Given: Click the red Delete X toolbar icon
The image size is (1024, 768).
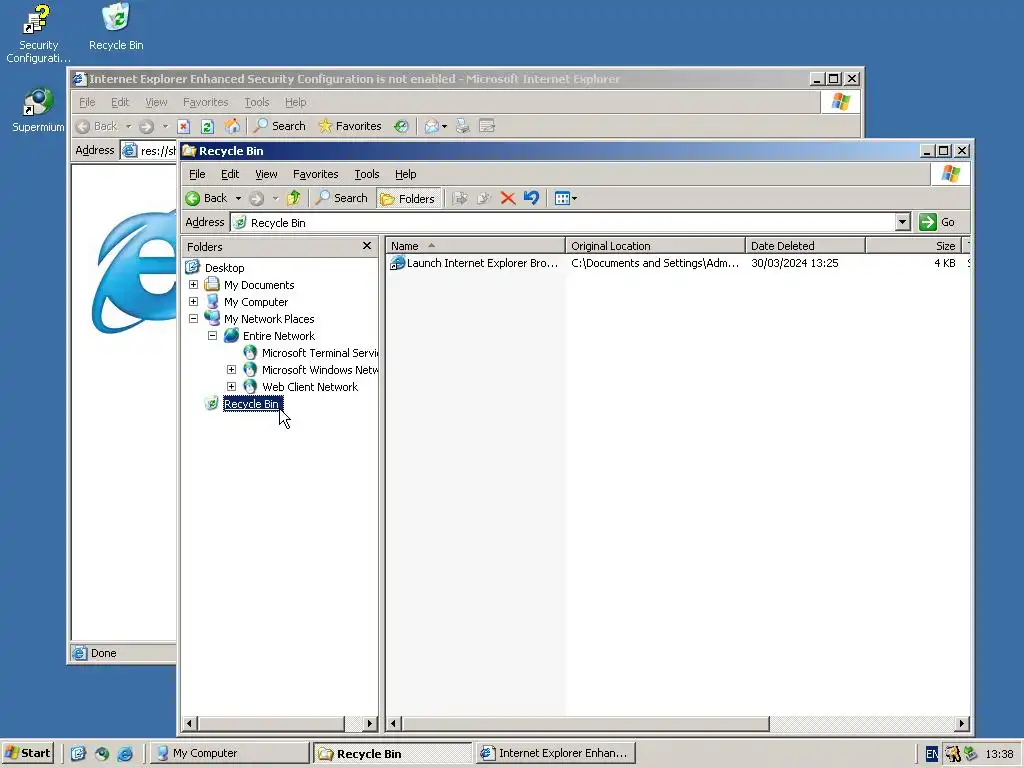Looking at the screenshot, I should (x=507, y=198).
